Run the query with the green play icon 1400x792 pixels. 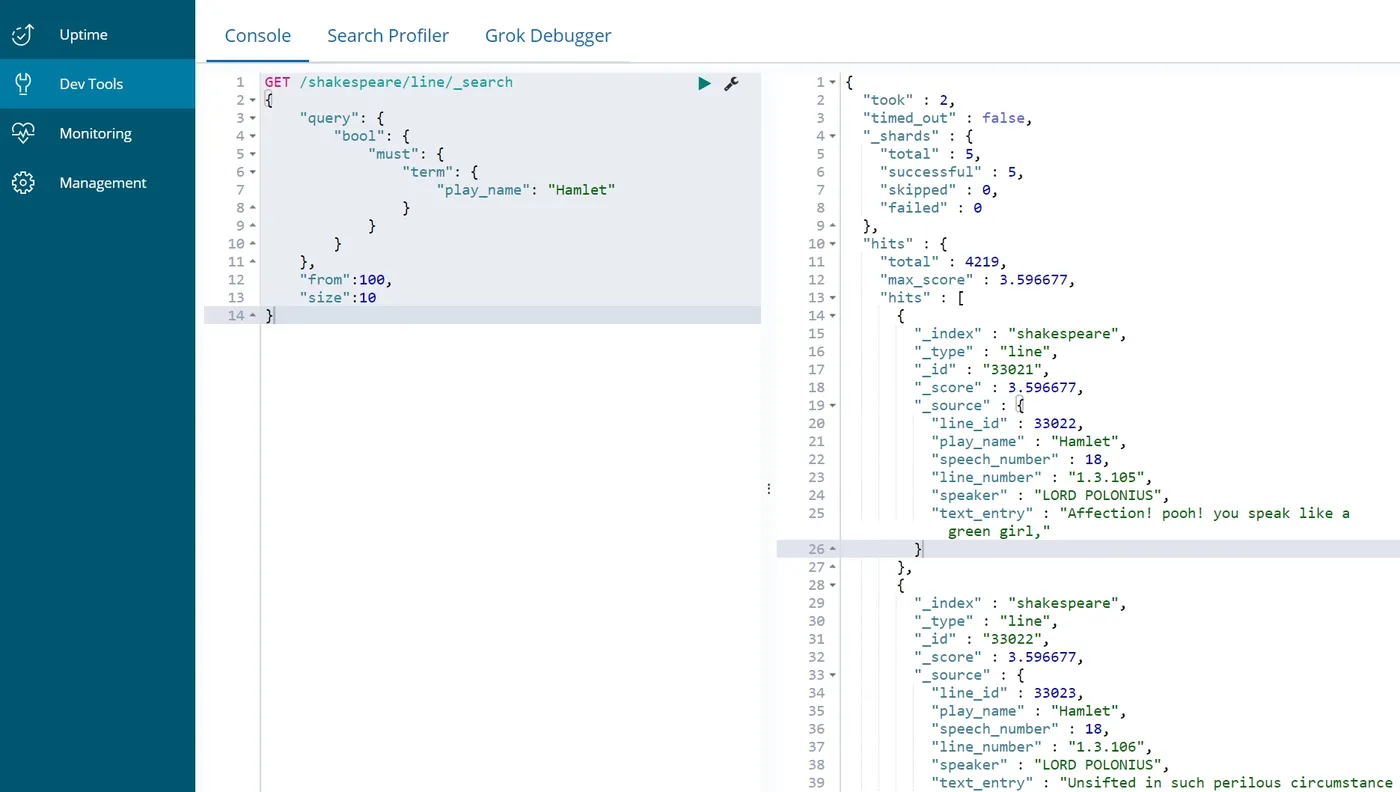(704, 83)
